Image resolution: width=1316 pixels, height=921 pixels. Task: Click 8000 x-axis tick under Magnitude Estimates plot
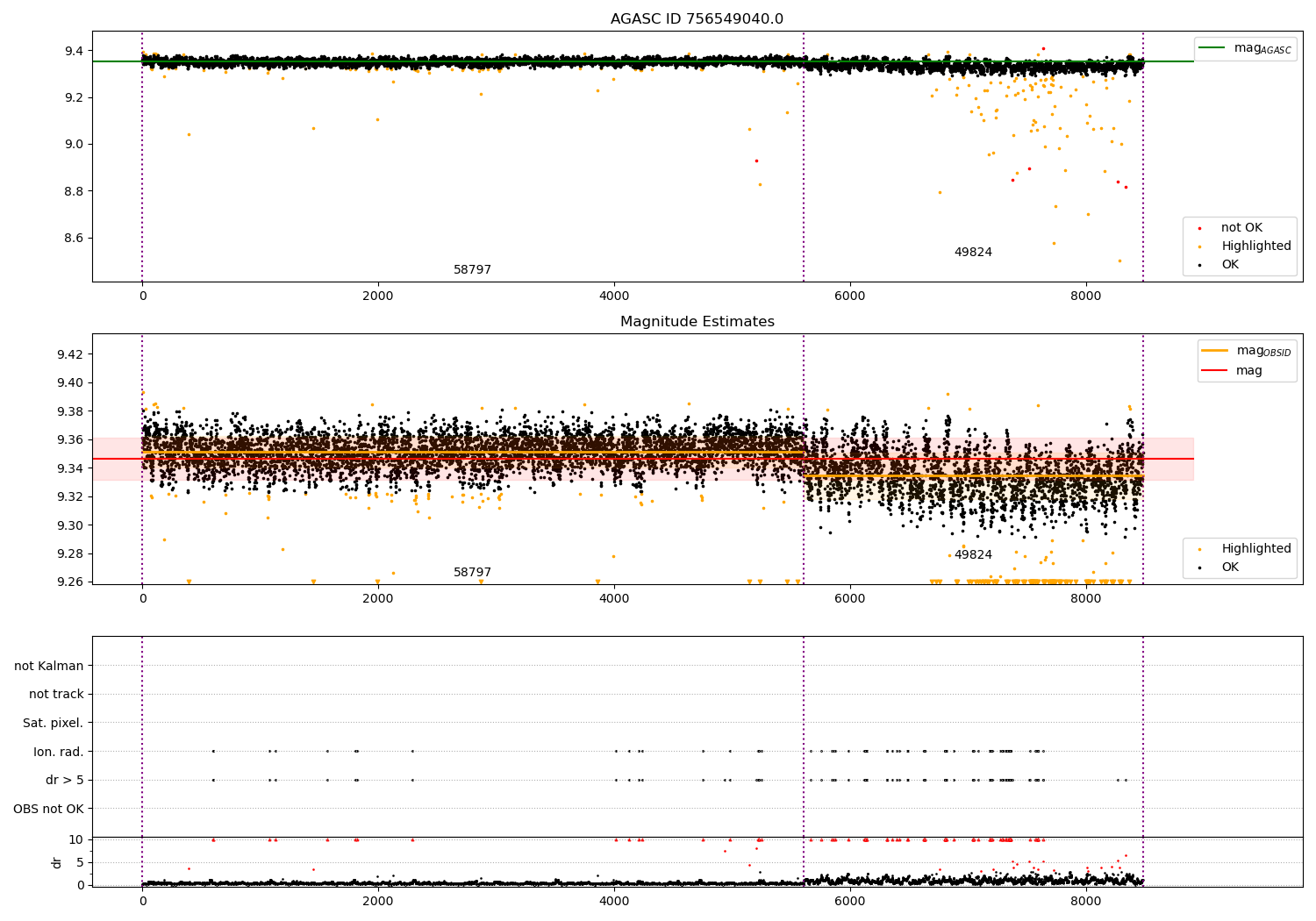pos(1086,599)
